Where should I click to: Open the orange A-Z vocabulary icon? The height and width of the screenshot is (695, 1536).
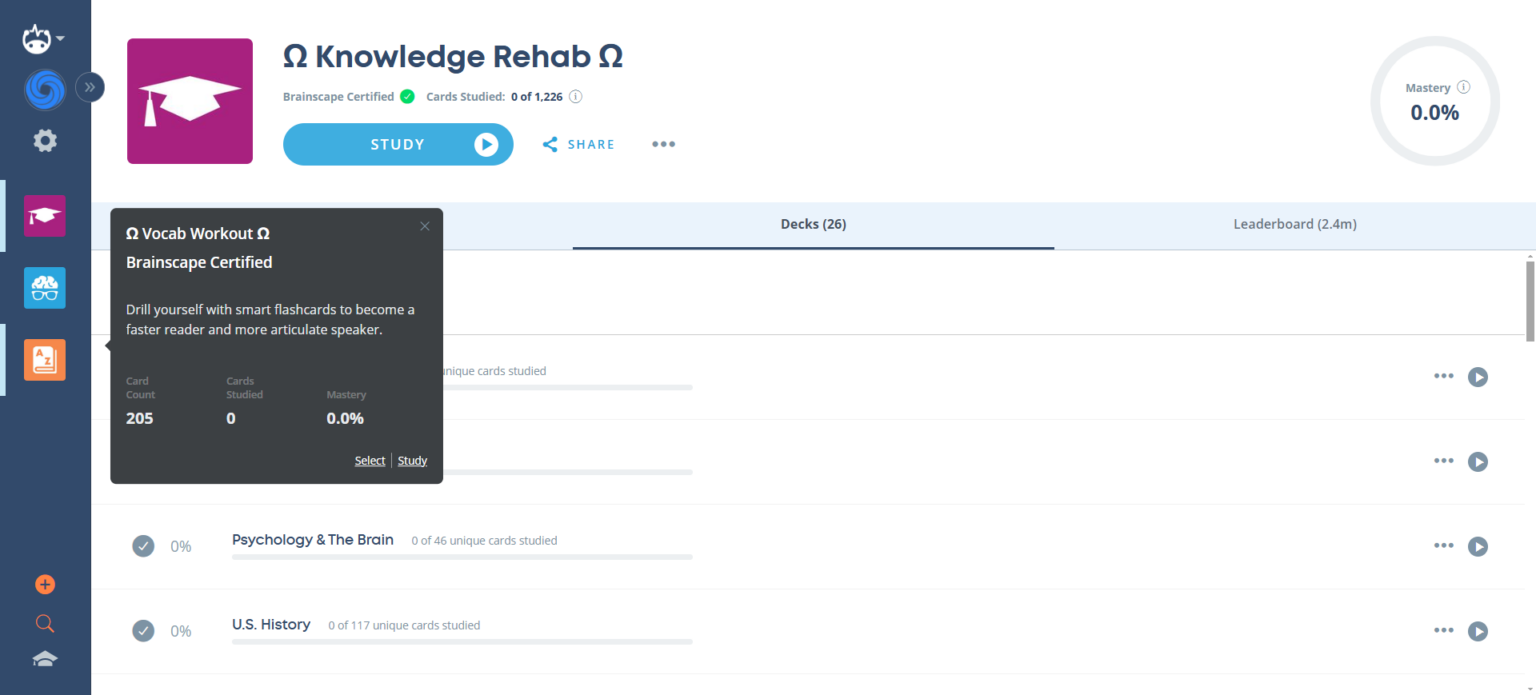[44, 359]
